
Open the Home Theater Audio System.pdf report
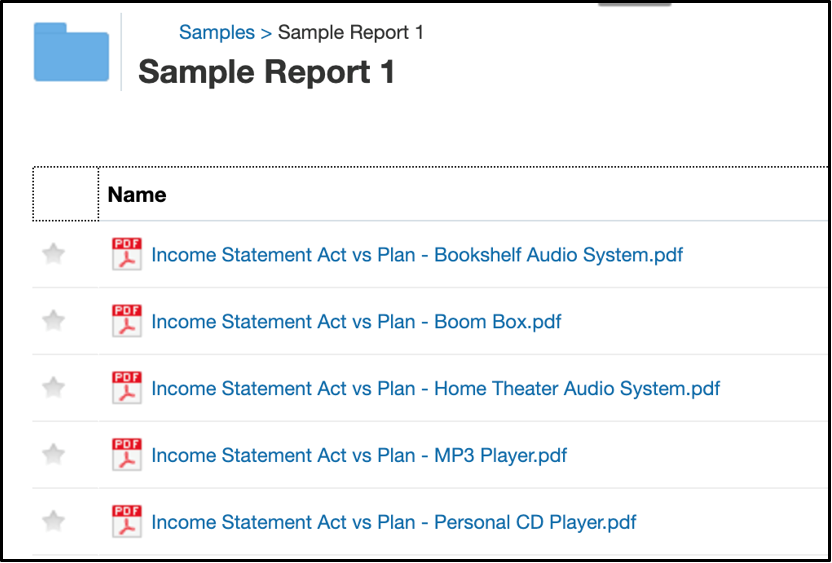point(435,389)
